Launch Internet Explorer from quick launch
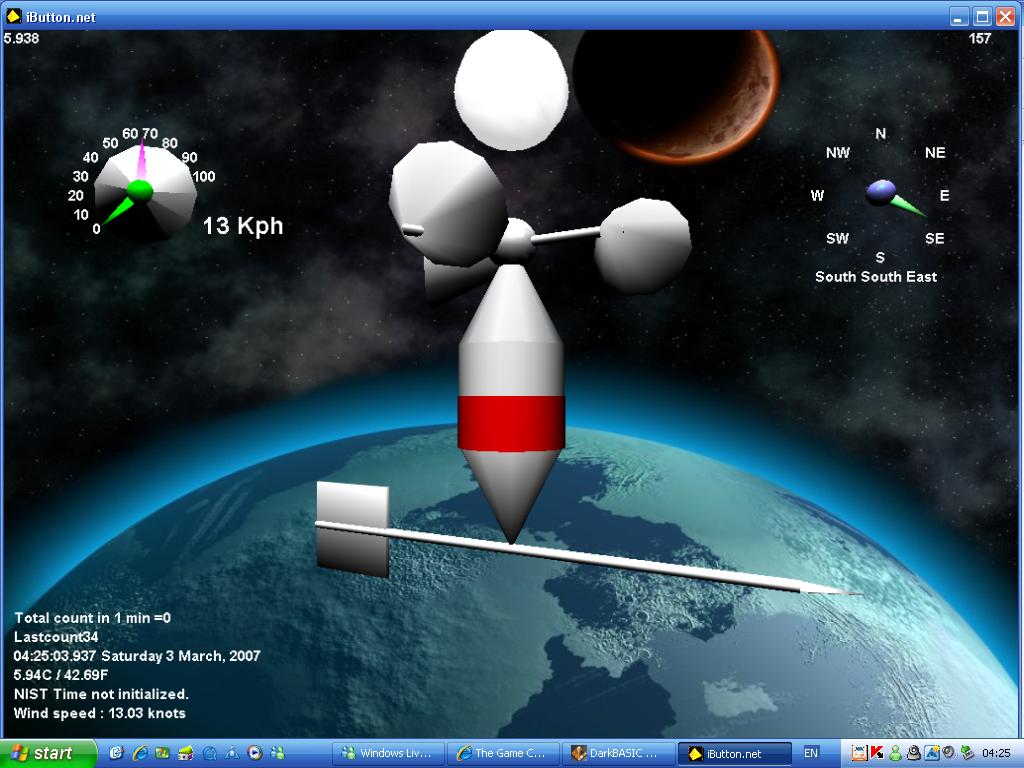This screenshot has height=768, width=1024. tap(140, 752)
